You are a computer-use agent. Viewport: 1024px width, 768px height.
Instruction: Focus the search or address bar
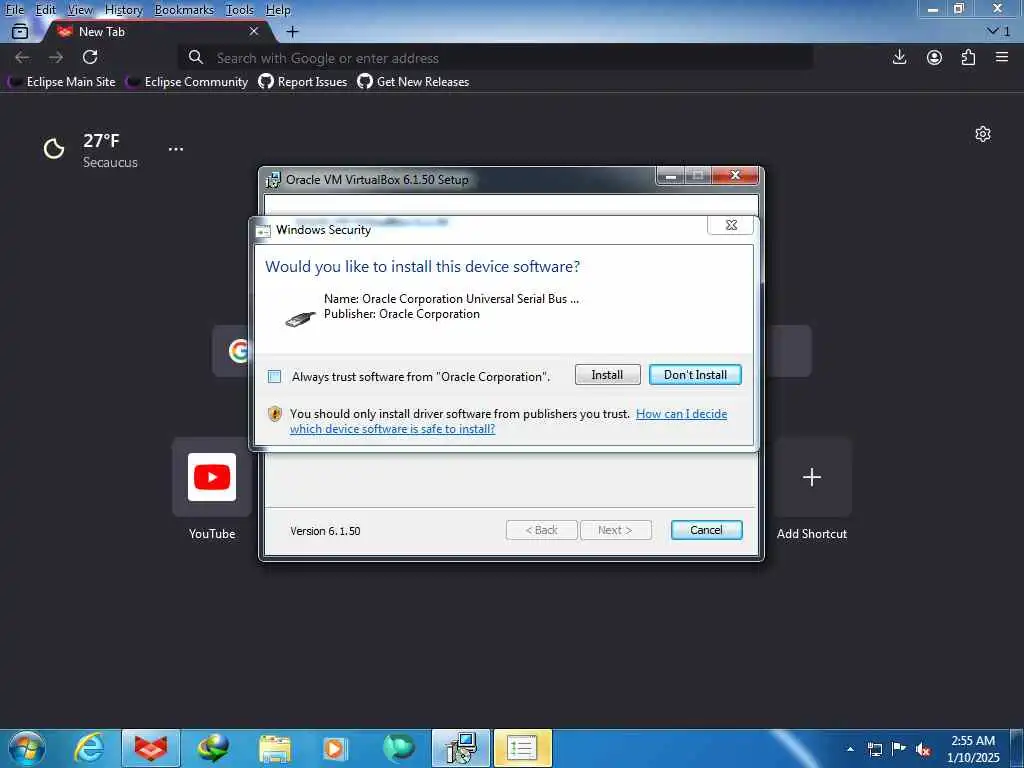click(496, 57)
